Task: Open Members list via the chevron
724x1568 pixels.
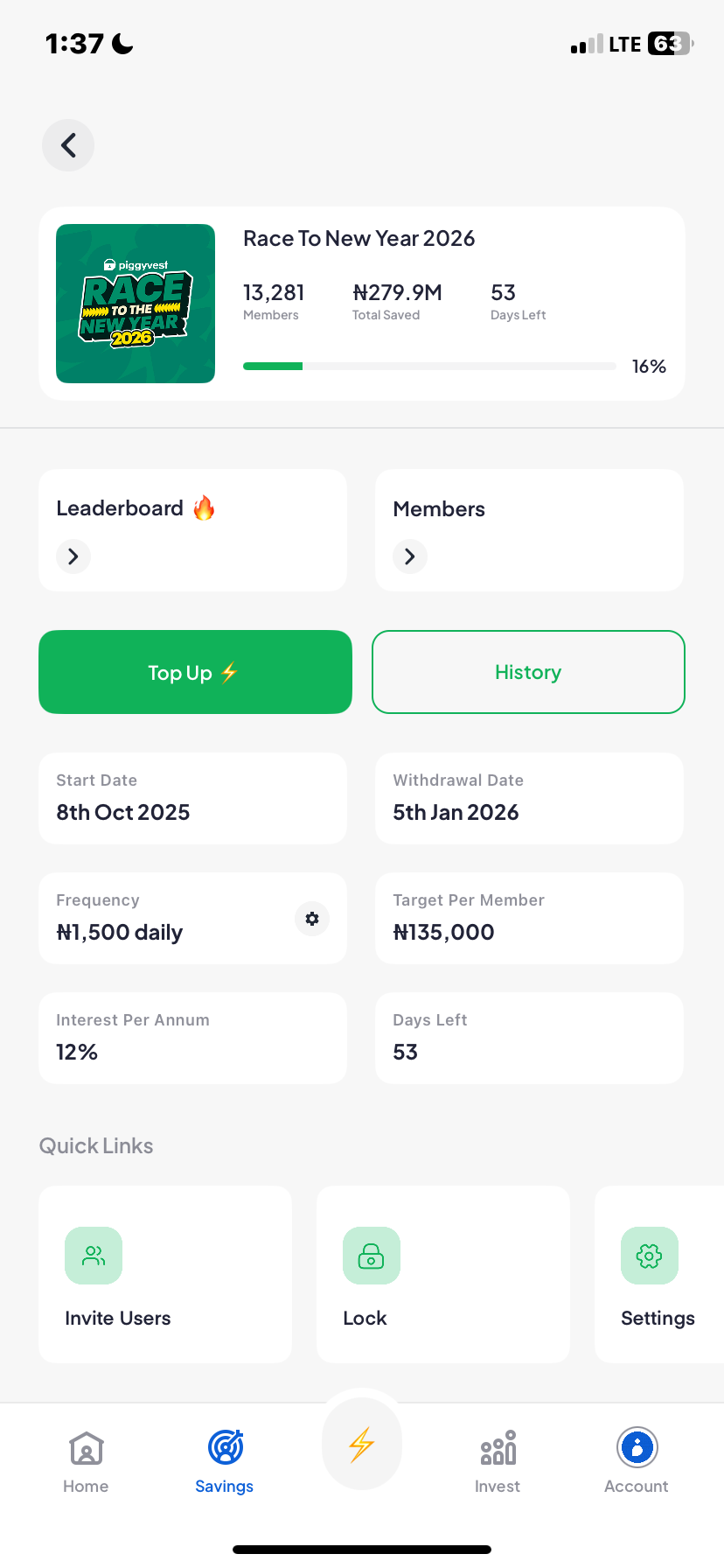Action: pos(409,556)
